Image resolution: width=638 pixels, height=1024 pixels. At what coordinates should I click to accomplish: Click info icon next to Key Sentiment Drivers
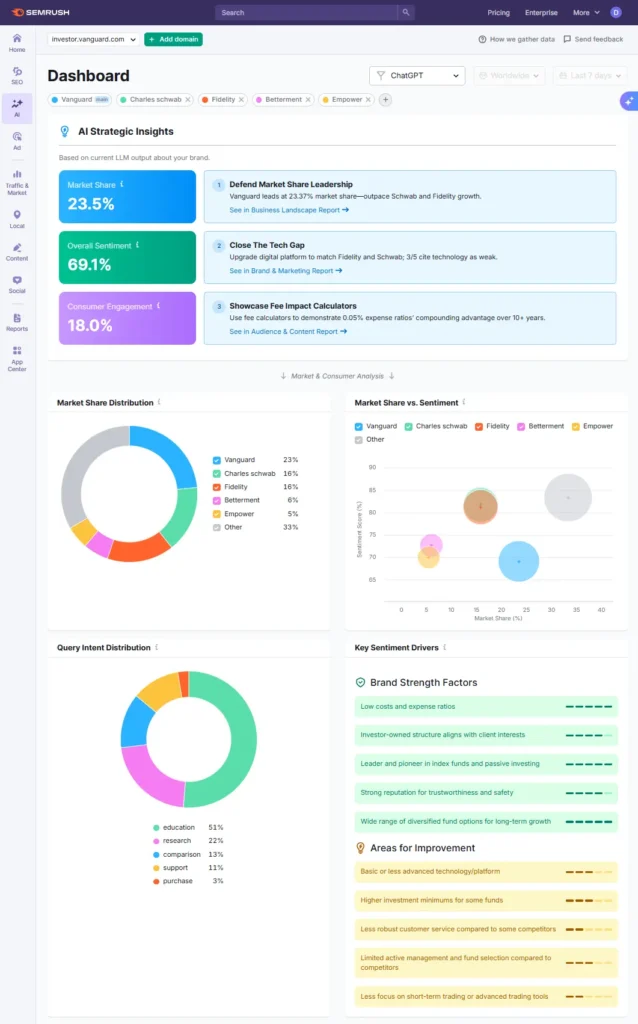point(445,647)
